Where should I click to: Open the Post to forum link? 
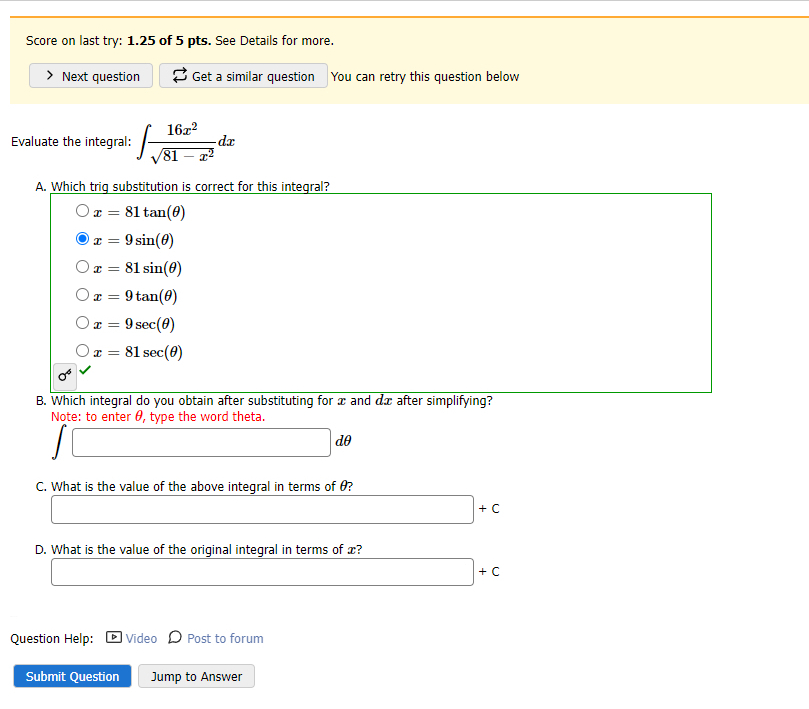[x=225, y=638]
